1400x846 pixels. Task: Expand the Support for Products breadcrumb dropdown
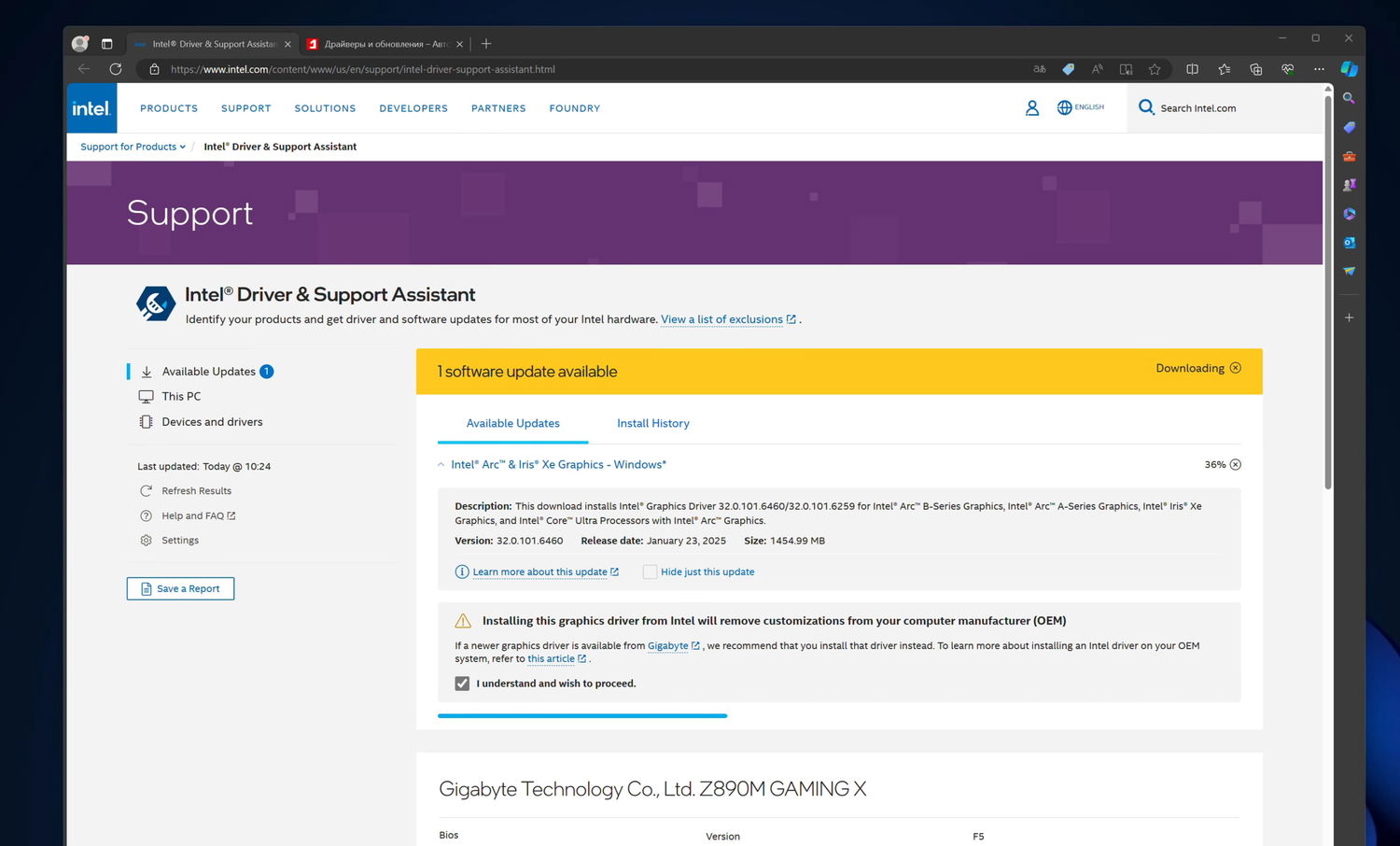pos(133,147)
